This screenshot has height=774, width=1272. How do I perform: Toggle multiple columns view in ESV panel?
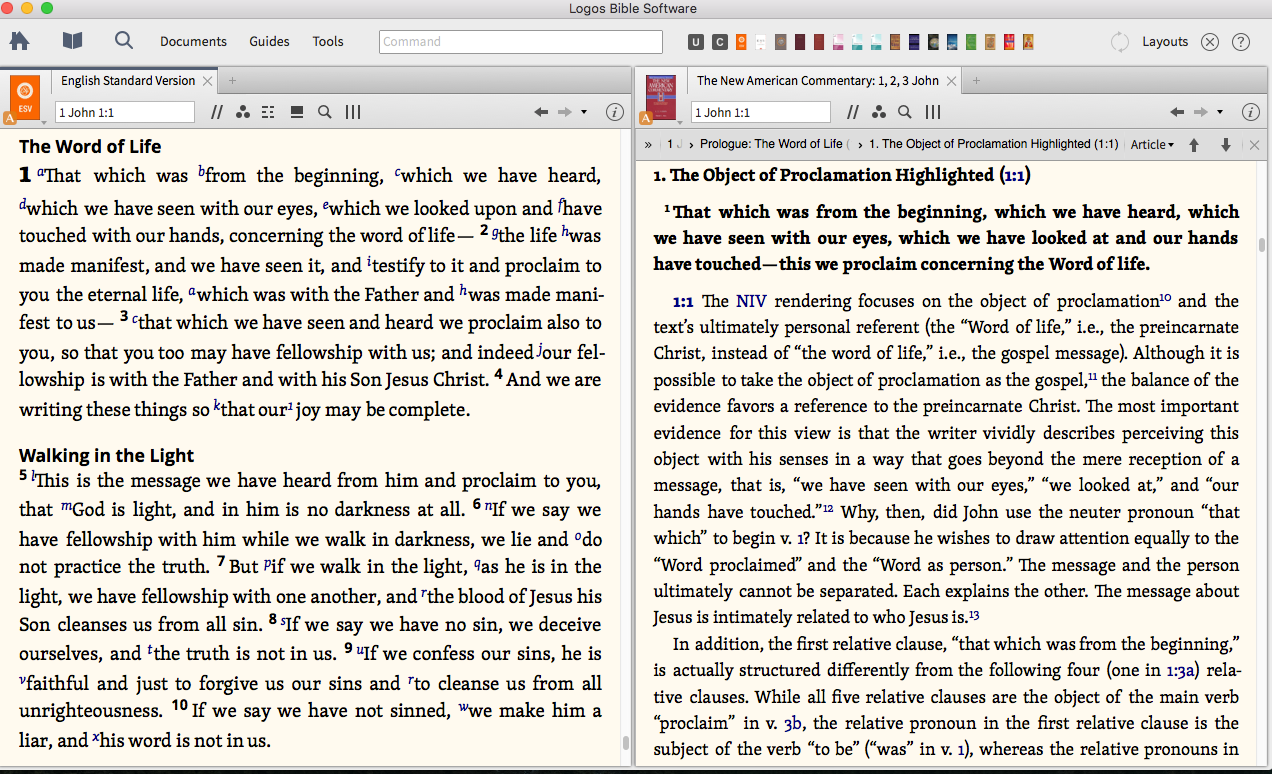[353, 112]
